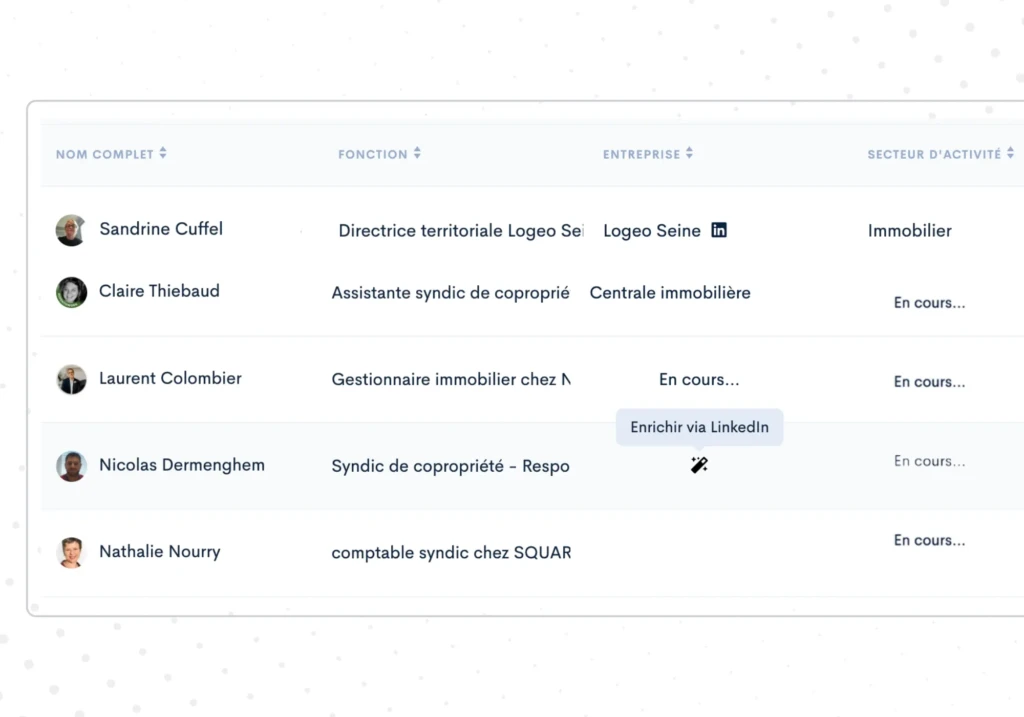Select Nicolas Dermenghem's avatar image
The image size is (1024, 717).
70,466
